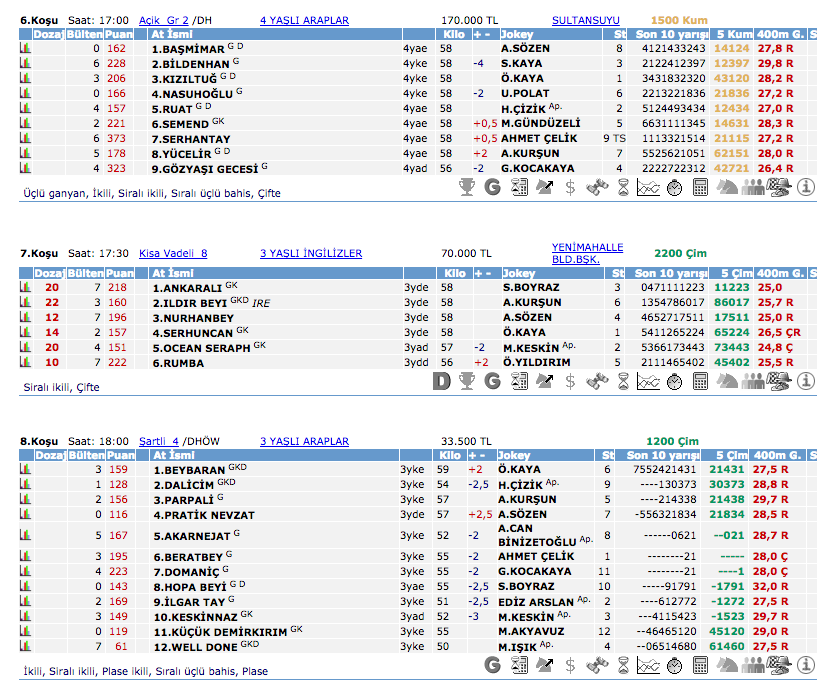Click the calculator icon under race 6

(700, 186)
